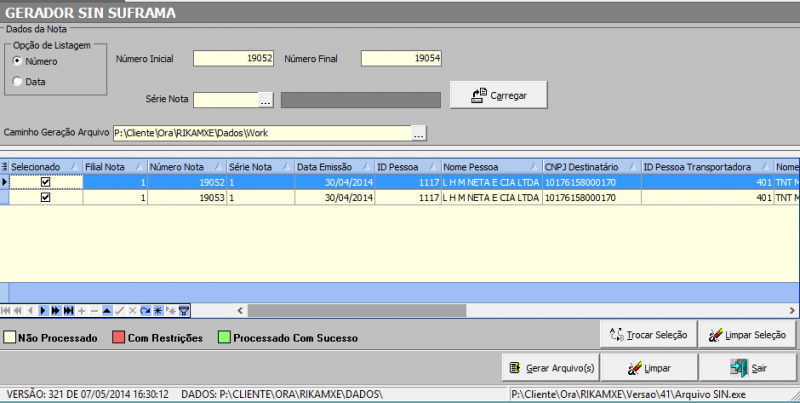Click the filter funnel icon in navigator
The height and width of the screenshot is (403, 800).
click(184, 311)
